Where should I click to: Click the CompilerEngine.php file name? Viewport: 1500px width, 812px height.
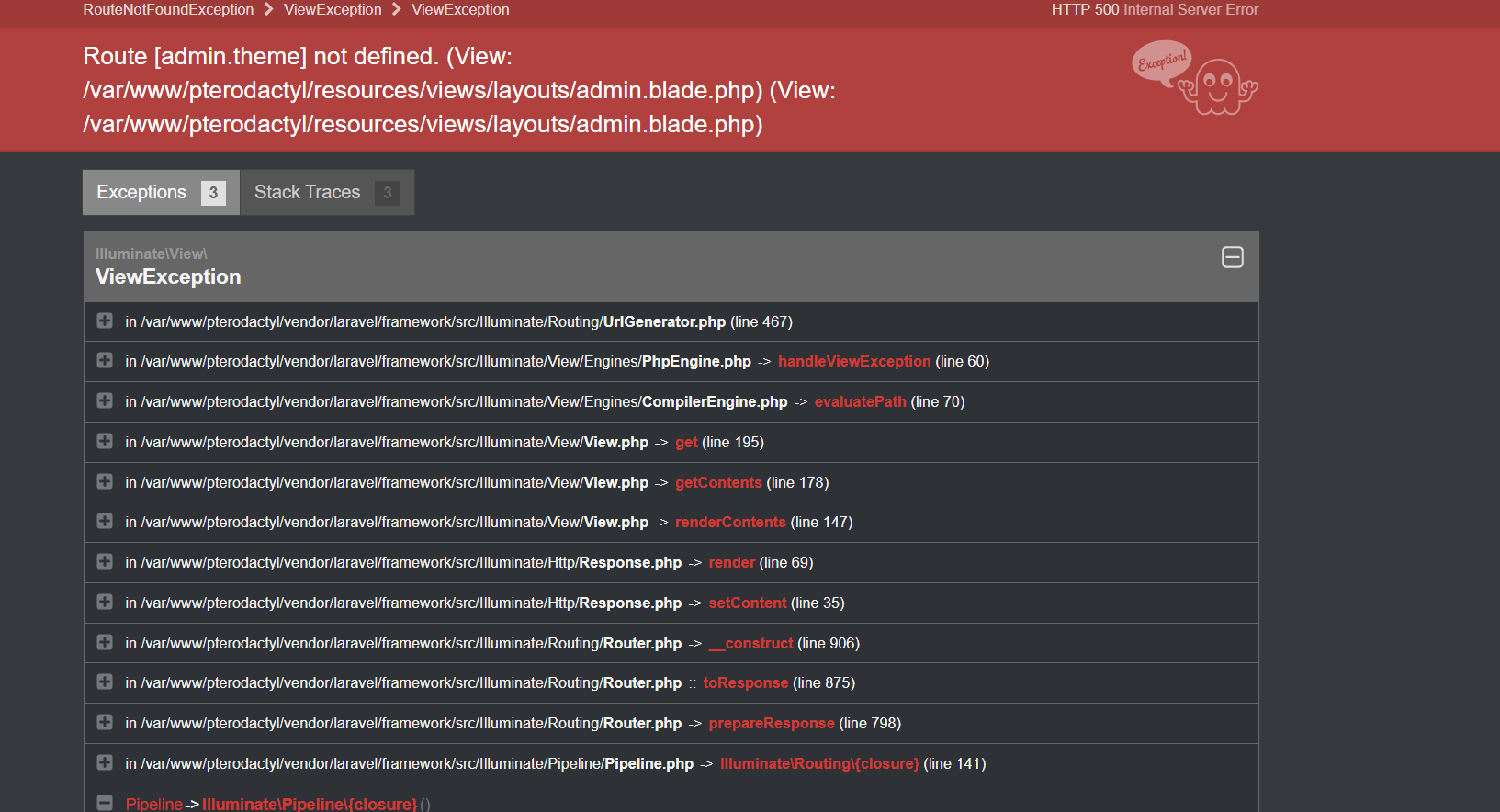pos(715,401)
